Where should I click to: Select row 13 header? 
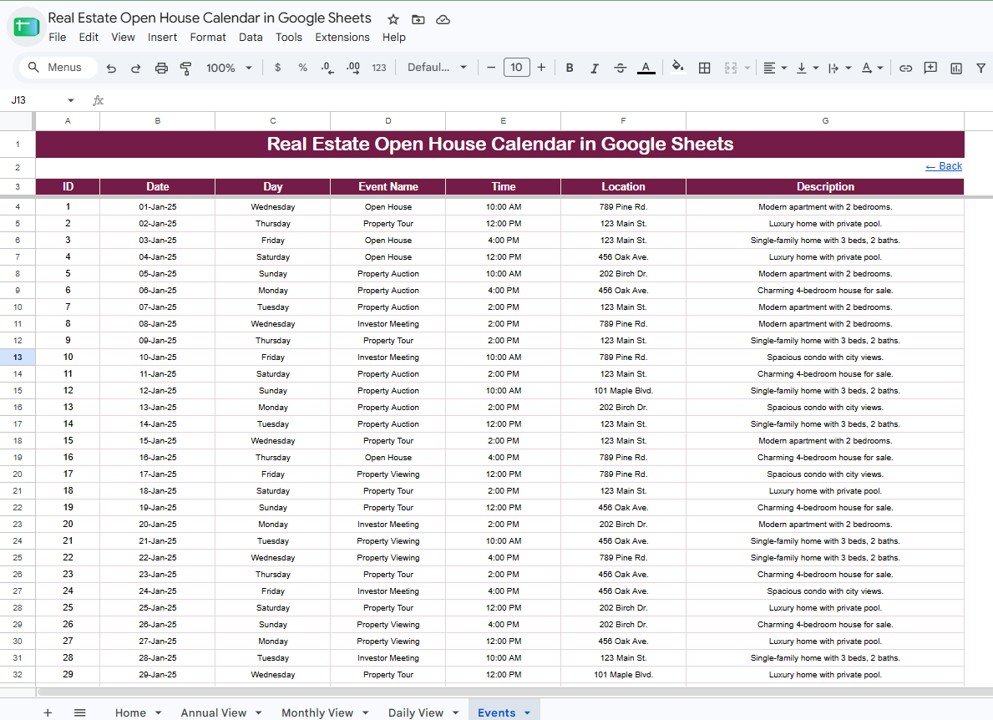coord(17,357)
